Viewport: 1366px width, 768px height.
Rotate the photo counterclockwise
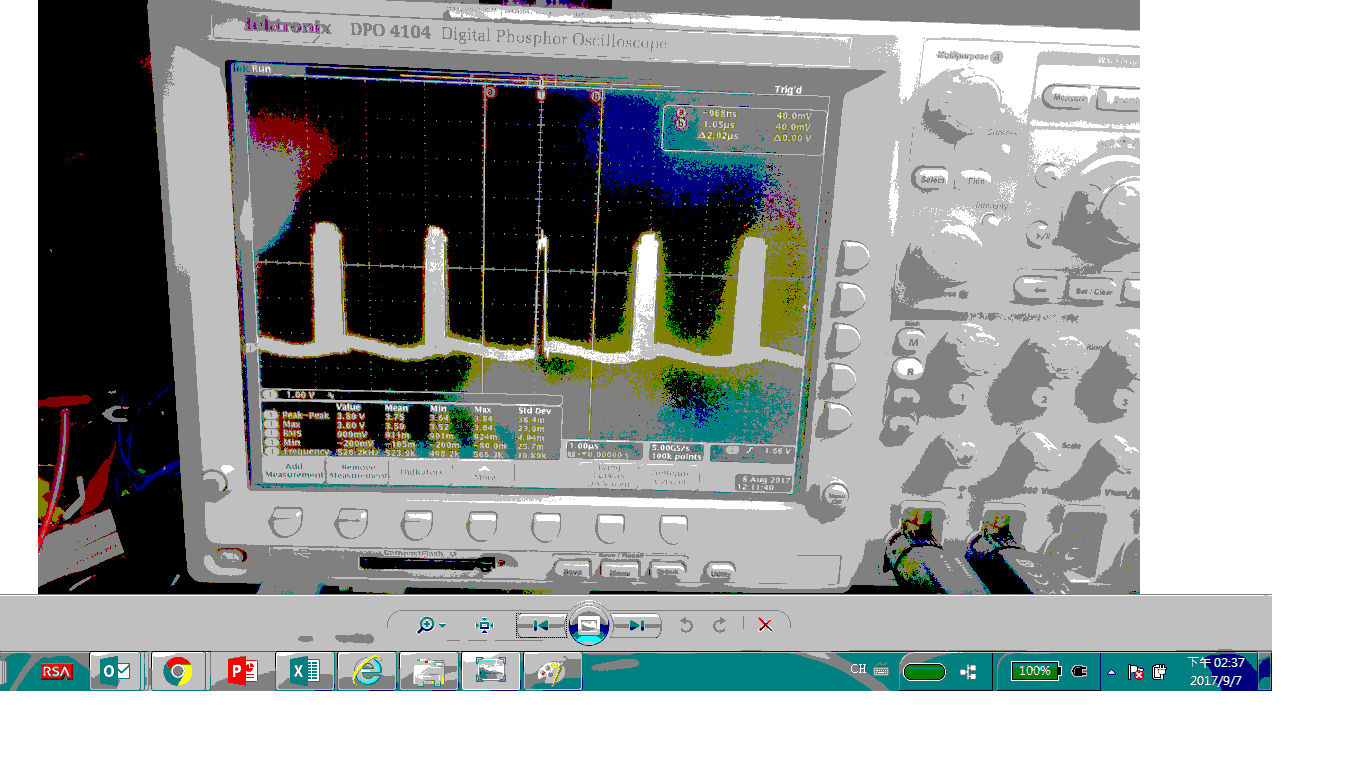pyautogui.click(x=686, y=625)
